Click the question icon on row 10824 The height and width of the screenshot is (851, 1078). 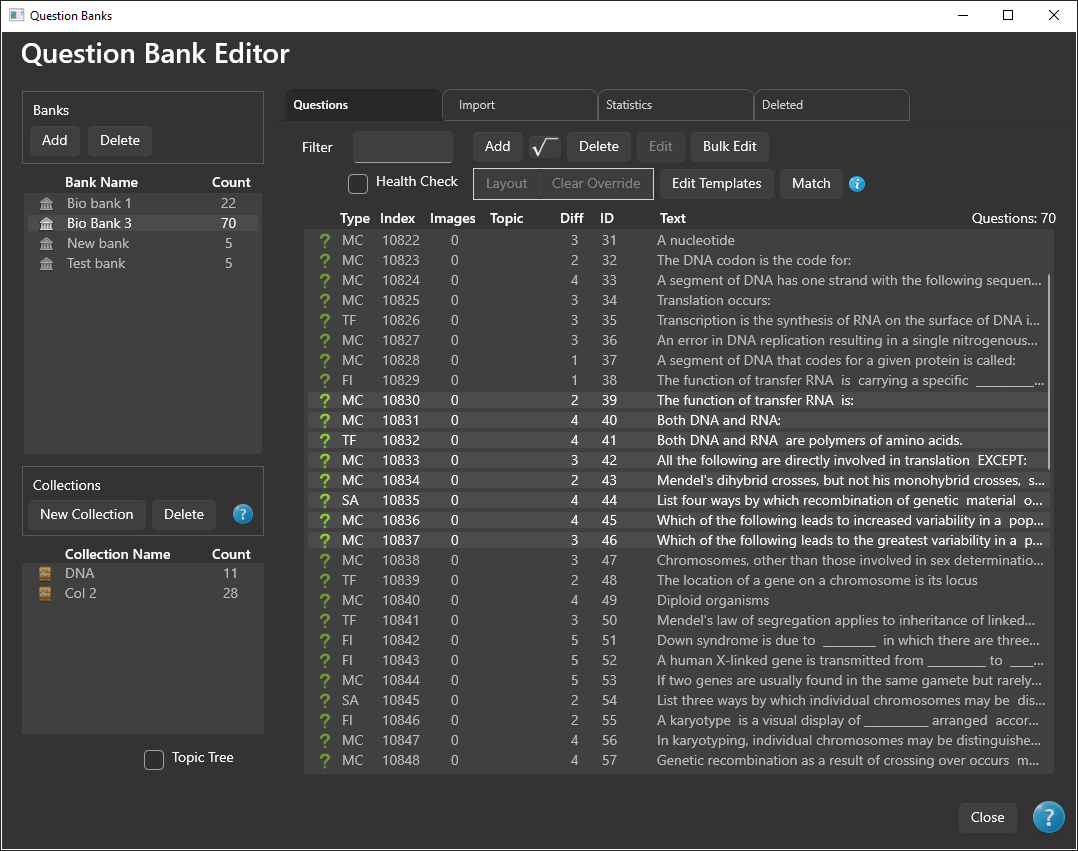[324, 280]
